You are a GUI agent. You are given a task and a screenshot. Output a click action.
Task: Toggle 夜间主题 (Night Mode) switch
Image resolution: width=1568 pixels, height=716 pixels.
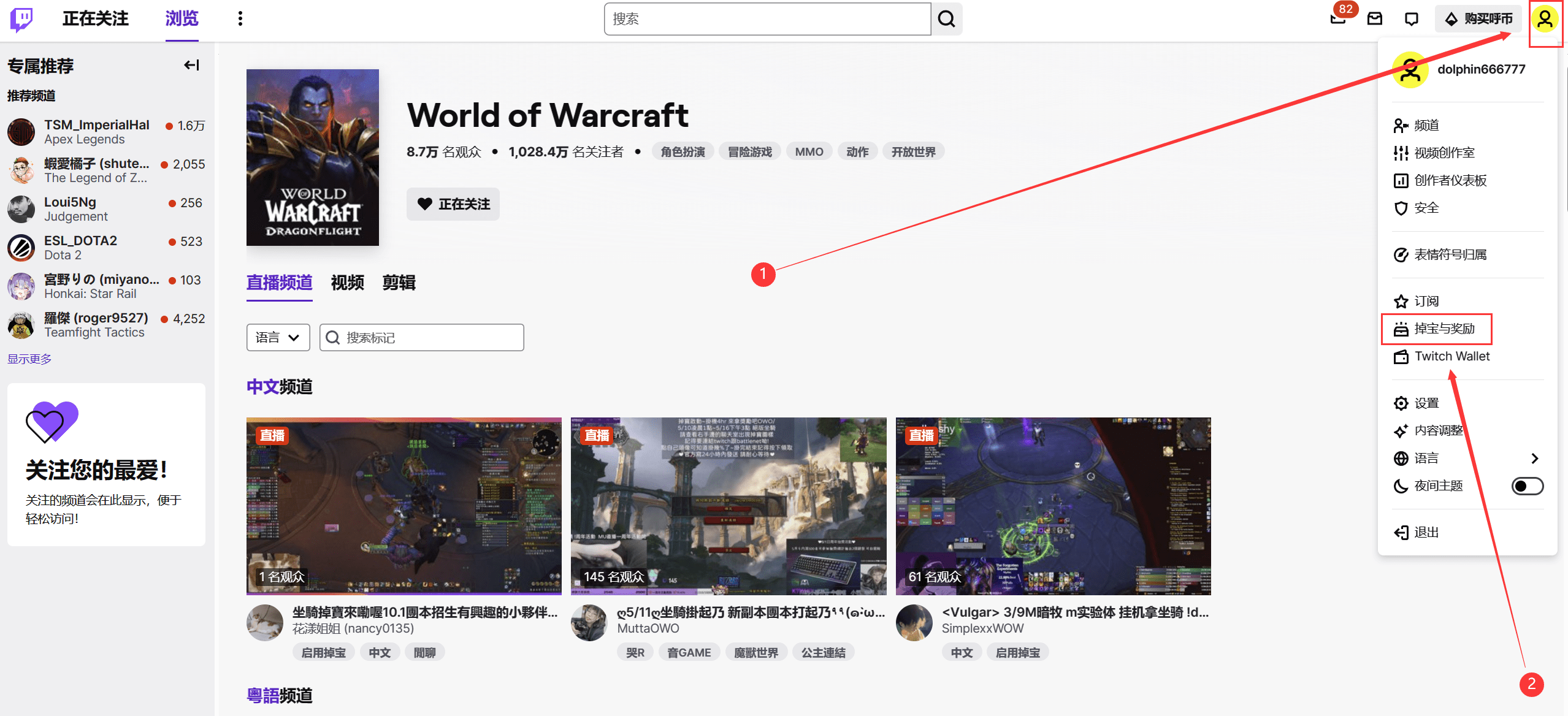[1527, 486]
